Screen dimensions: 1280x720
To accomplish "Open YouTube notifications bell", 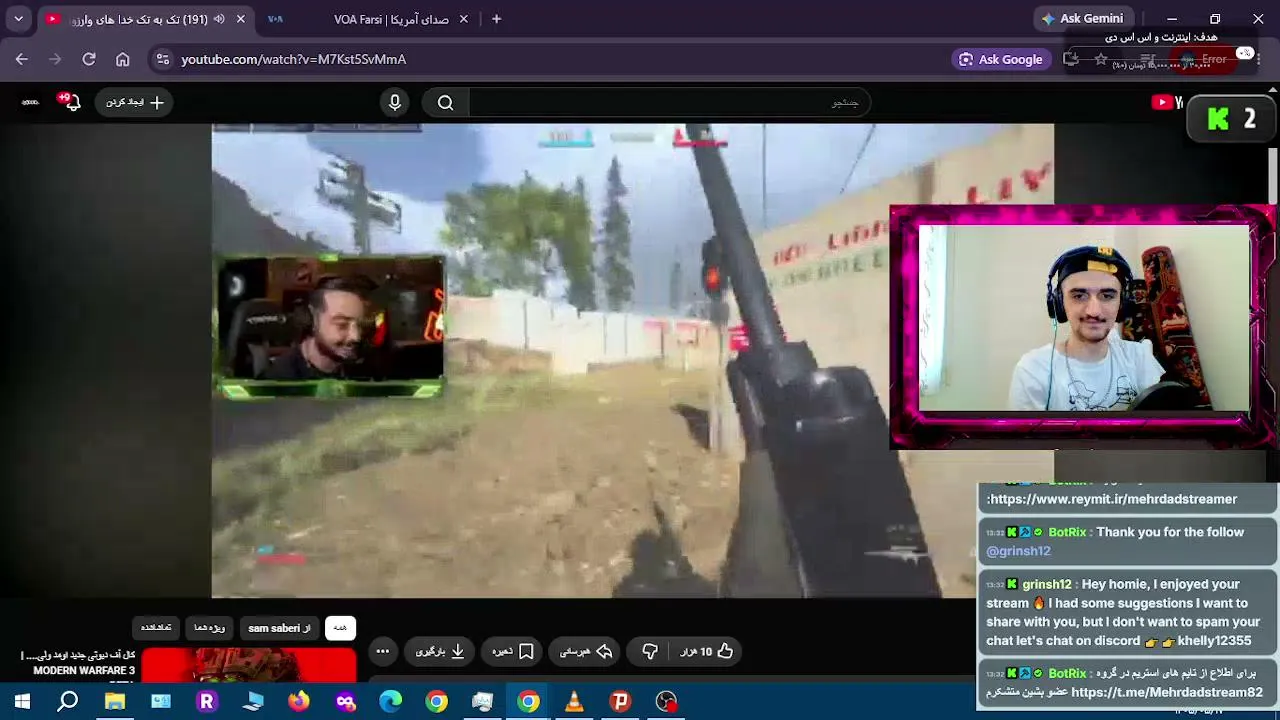I will pos(70,102).
